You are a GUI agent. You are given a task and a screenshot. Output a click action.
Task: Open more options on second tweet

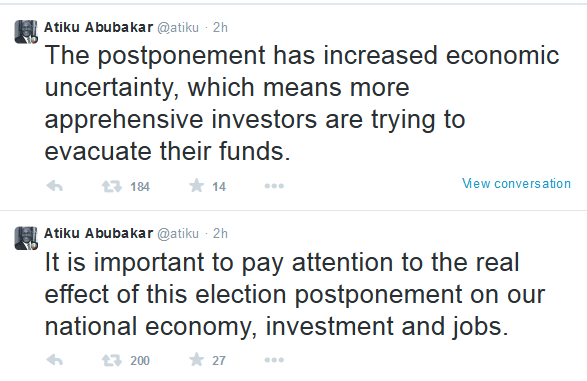tap(274, 360)
